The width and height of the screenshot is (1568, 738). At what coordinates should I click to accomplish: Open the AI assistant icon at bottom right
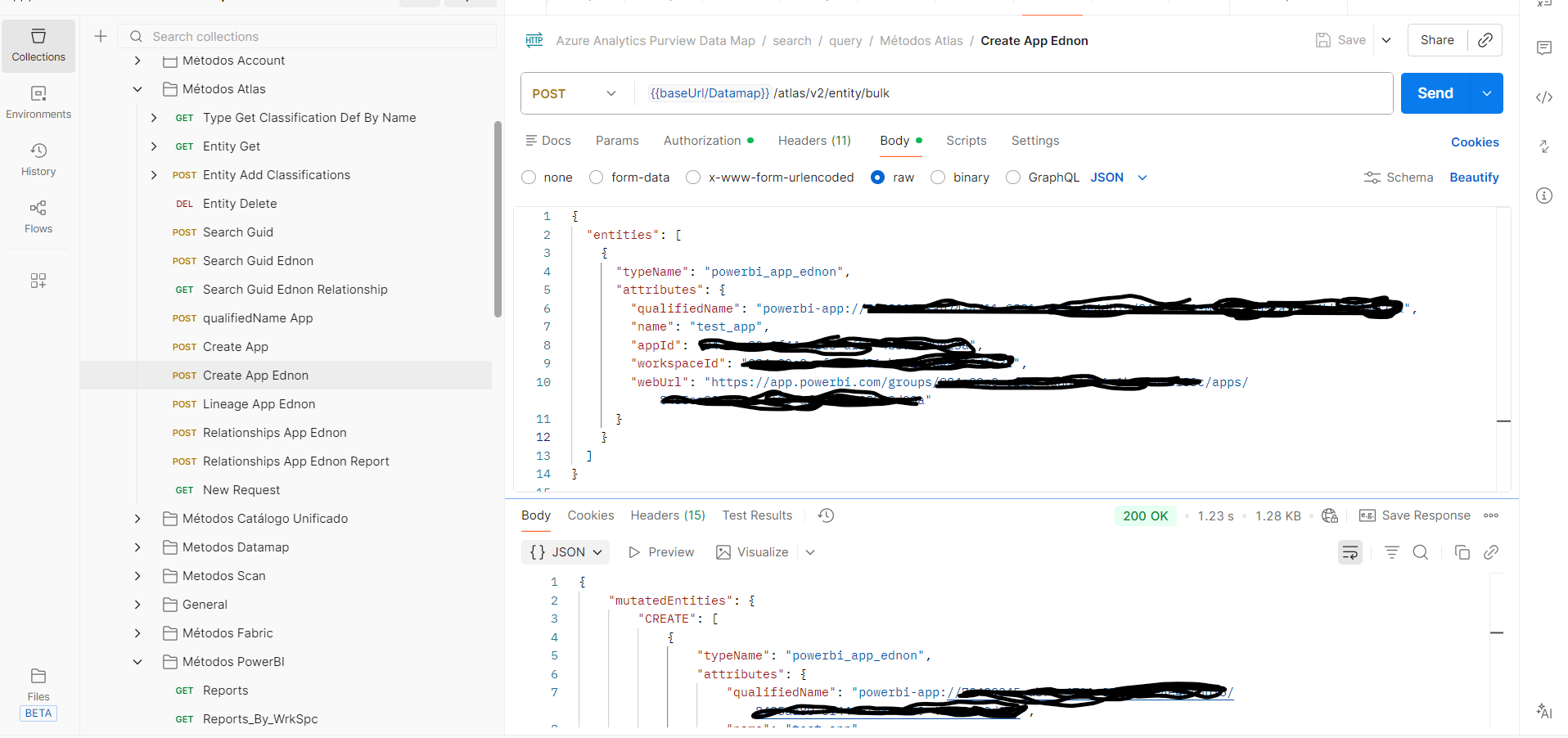click(1544, 711)
